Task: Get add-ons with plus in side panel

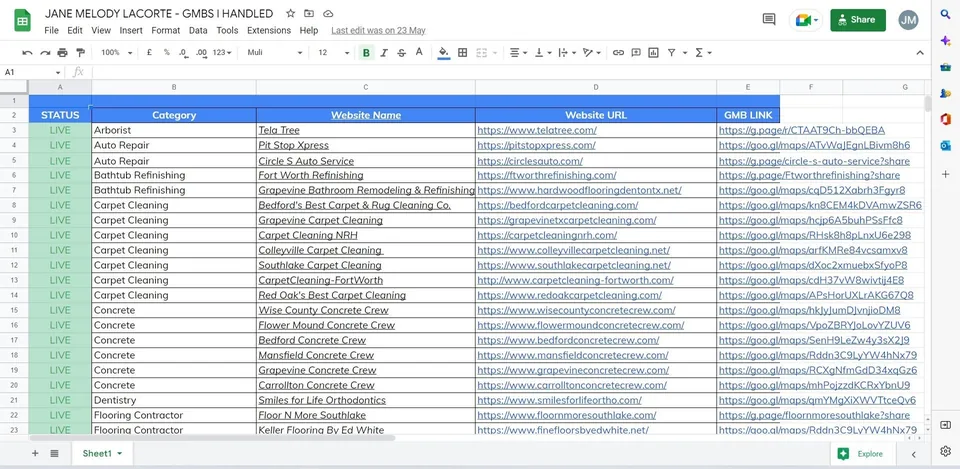Action: (945, 174)
